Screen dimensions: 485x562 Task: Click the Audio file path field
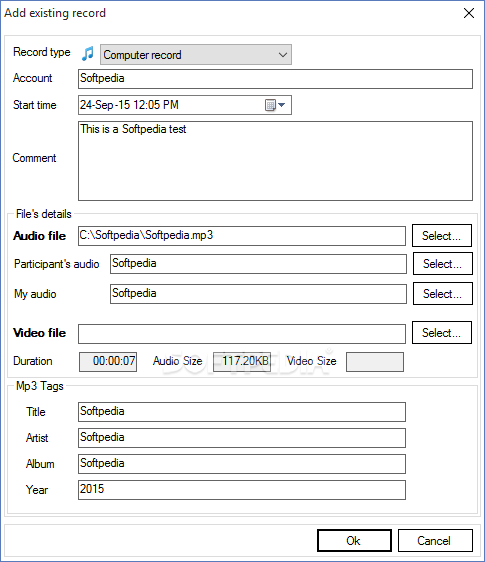(242, 236)
